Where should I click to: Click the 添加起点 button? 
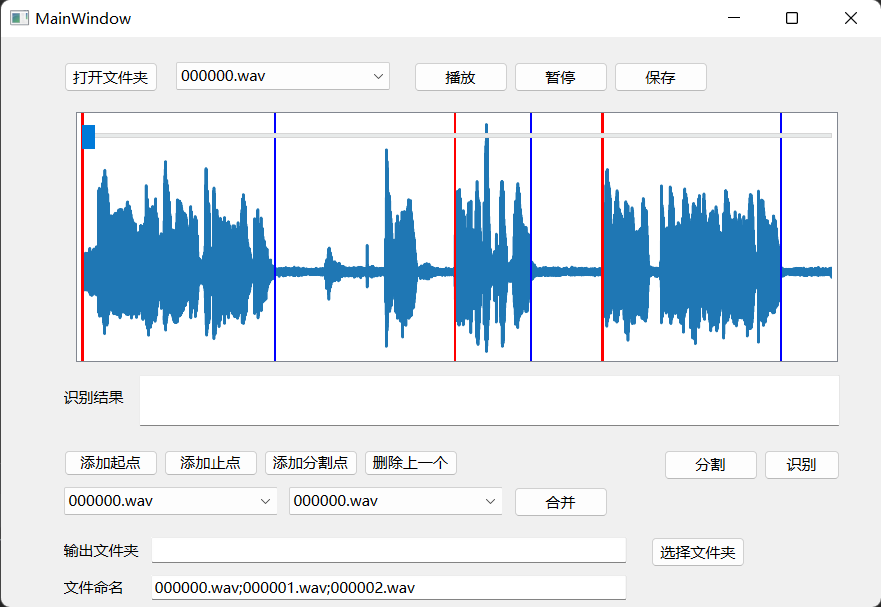(111, 463)
